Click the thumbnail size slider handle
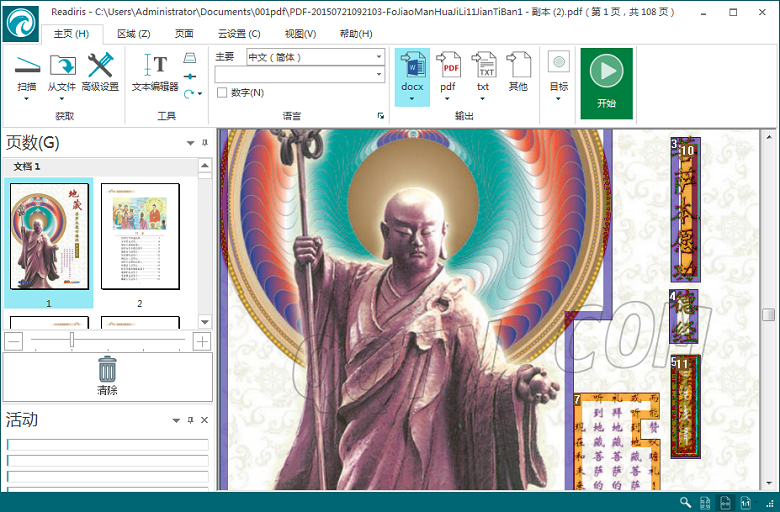The image size is (780, 512). pos(72,341)
